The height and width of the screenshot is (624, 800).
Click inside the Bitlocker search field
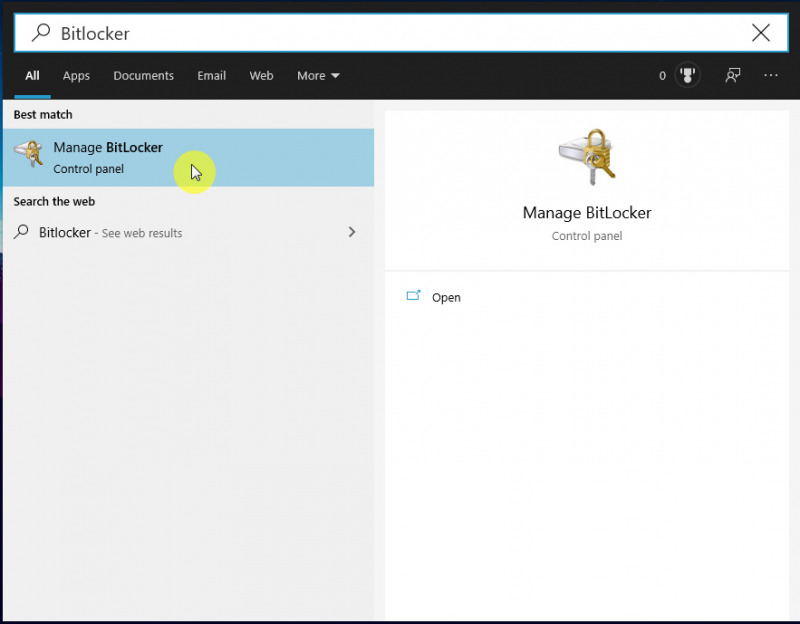coord(400,33)
